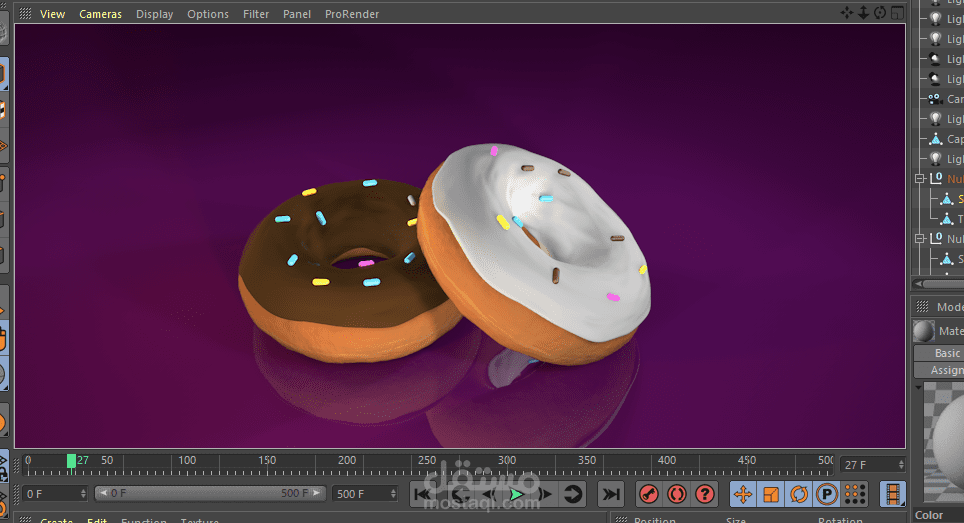Record active objects with key icon
The height and width of the screenshot is (523, 964).
649,494
